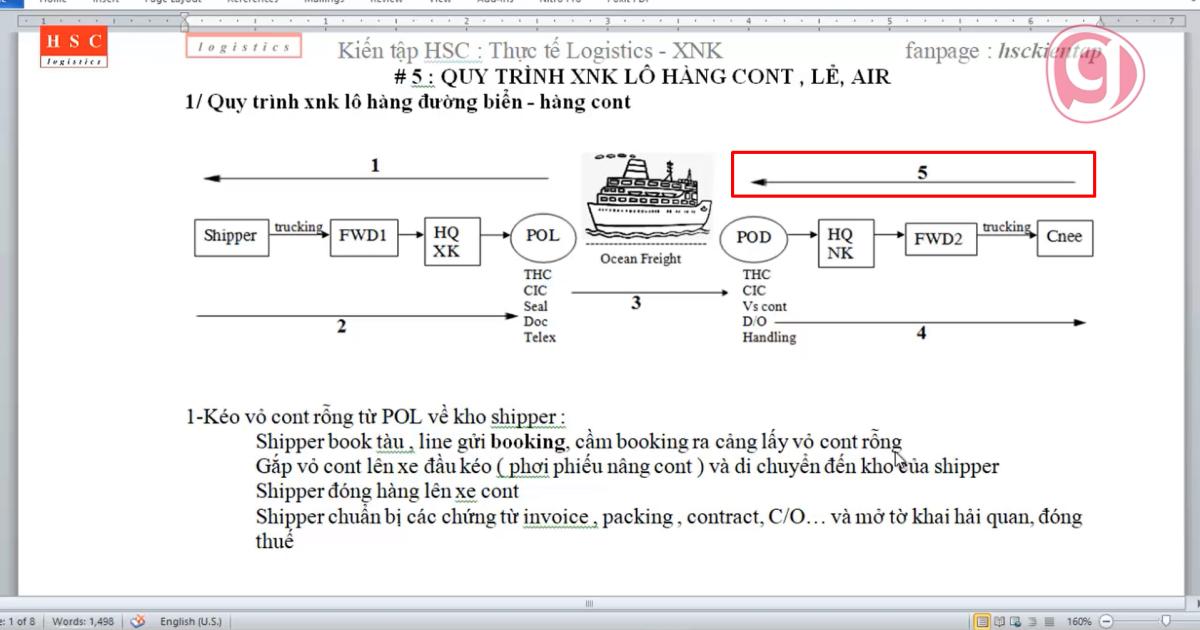
Task: Switch to Print Layout view
Action: 982,621
